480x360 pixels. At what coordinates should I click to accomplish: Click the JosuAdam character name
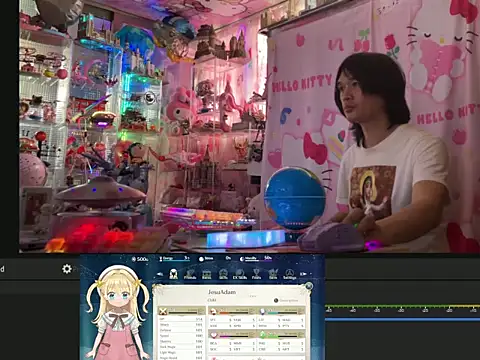point(222,292)
